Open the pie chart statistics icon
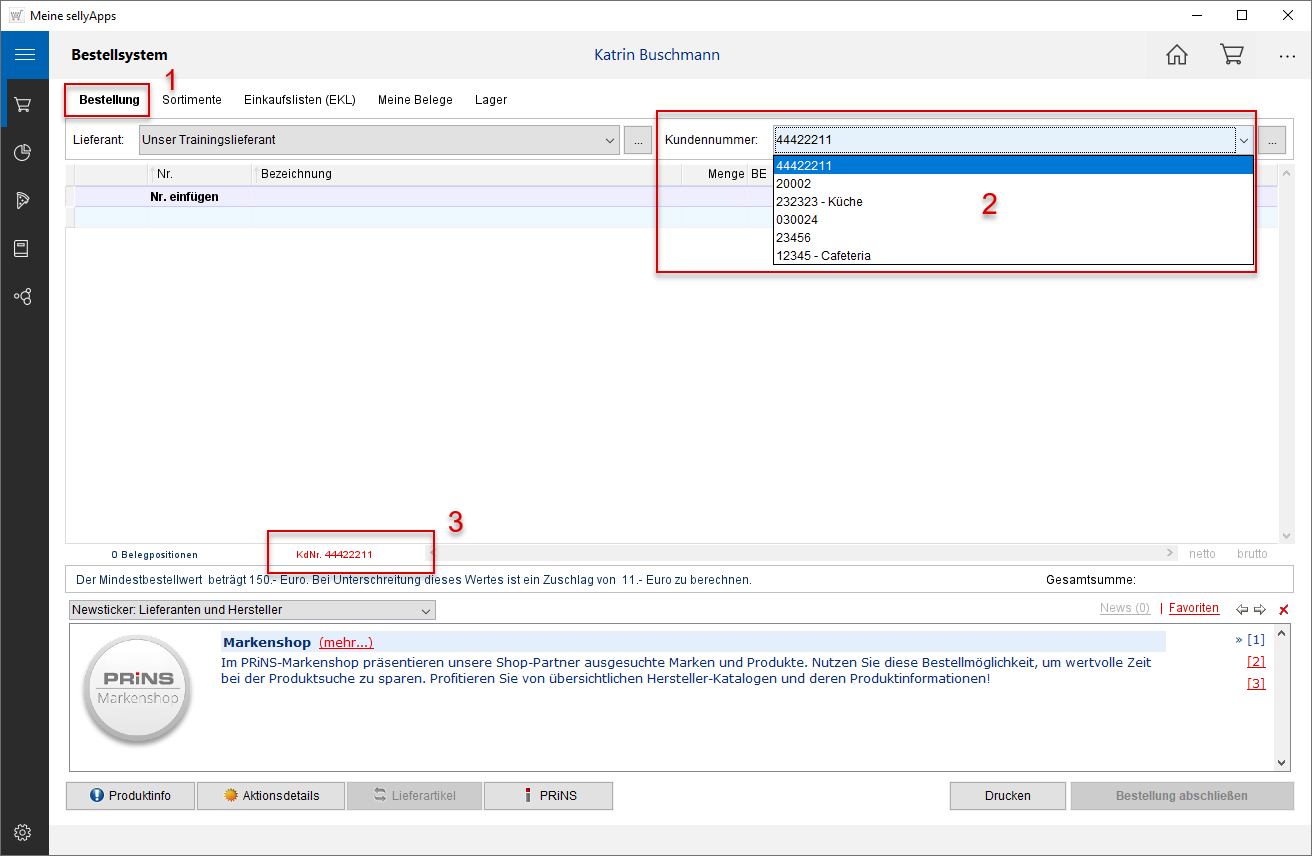 pos(22,152)
